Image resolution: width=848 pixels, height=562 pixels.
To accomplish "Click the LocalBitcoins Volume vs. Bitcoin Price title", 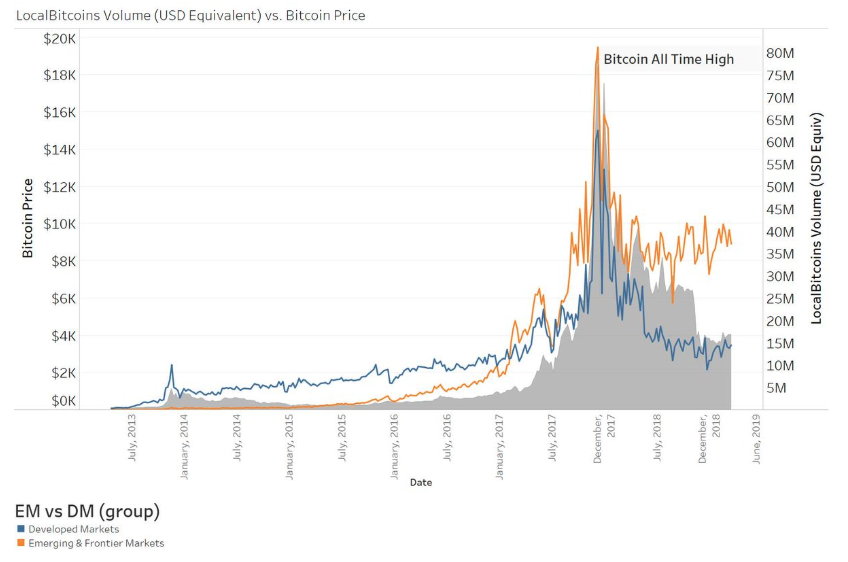I will pos(191,16).
